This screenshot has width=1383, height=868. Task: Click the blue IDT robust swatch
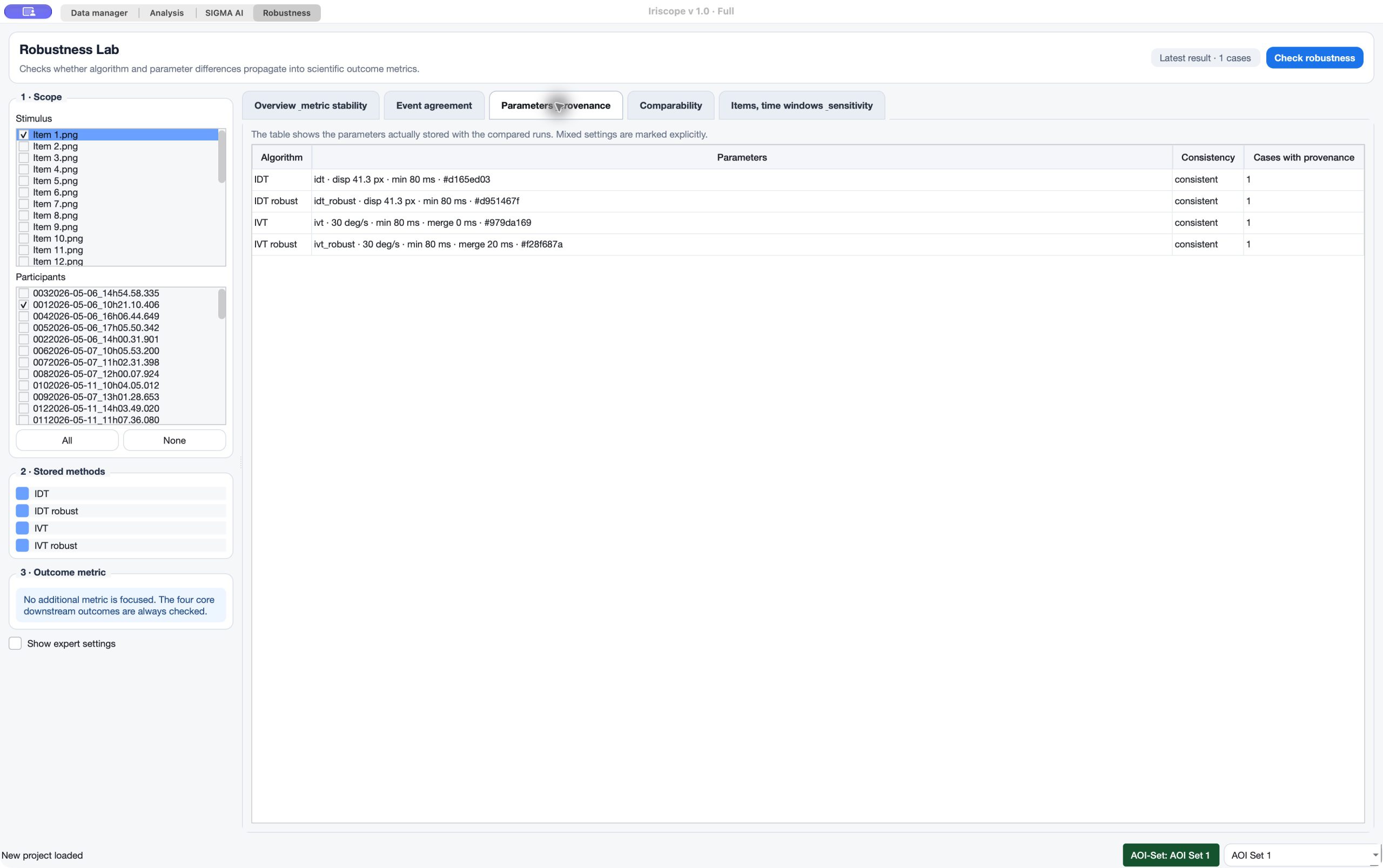pyautogui.click(x=22, y=511)
